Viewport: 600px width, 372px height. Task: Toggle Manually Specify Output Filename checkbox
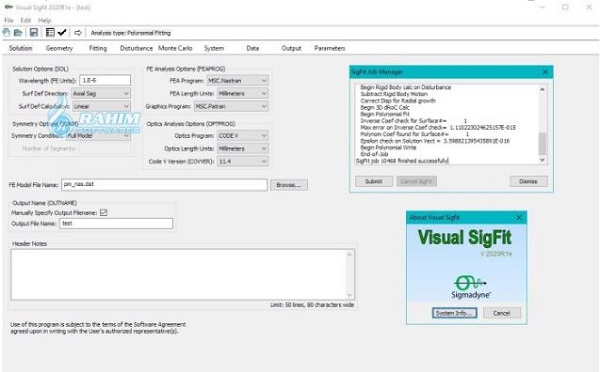[103, 212]
